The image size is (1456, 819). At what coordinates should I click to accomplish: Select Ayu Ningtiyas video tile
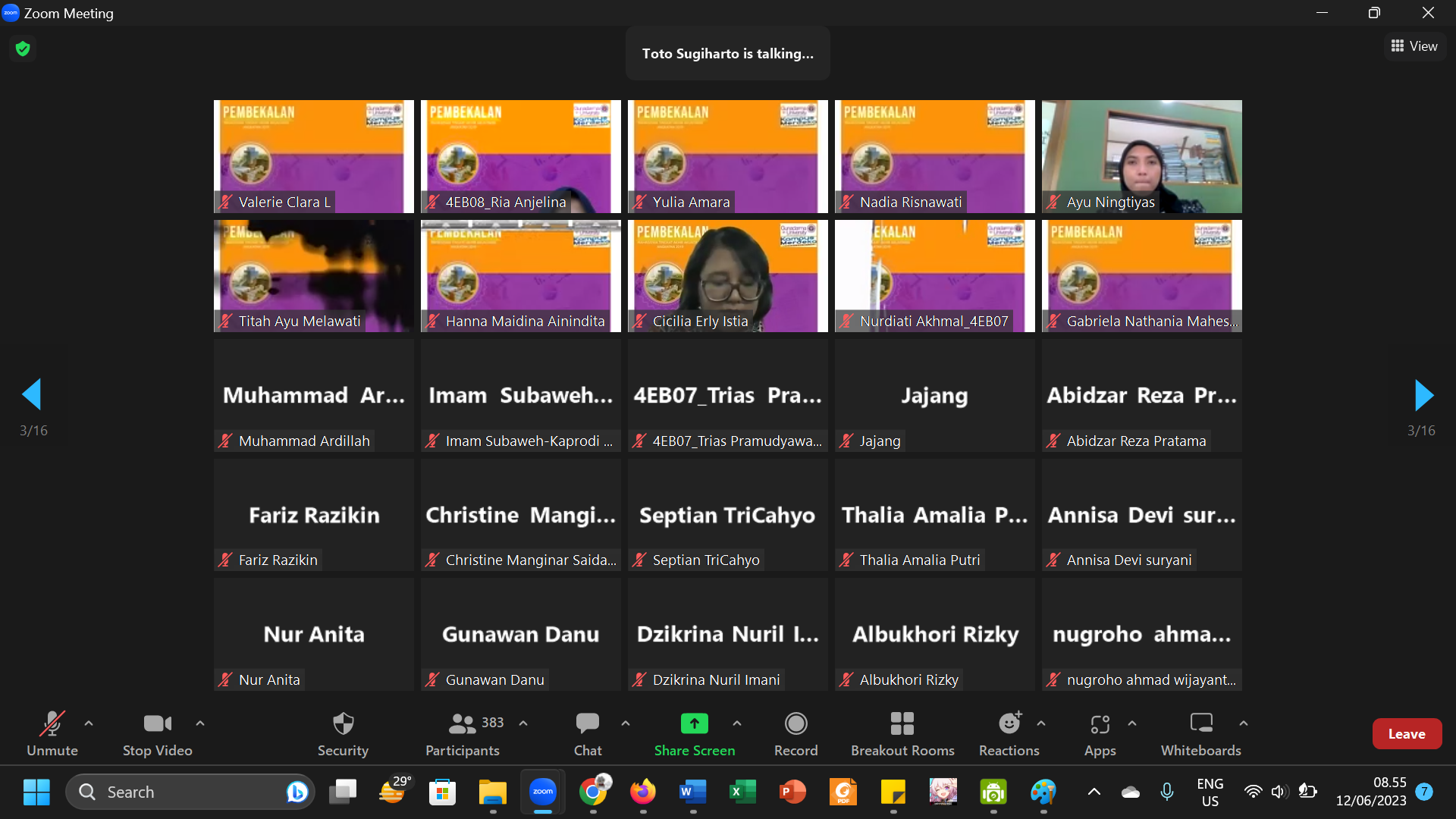coord(1142,156)
